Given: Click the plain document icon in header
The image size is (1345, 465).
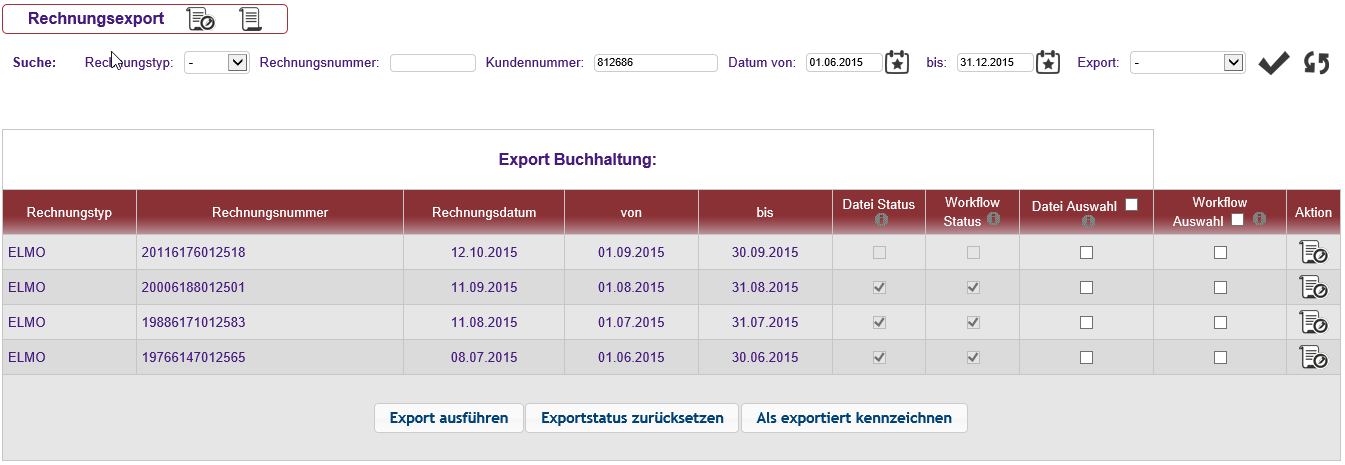Looking at the screenshot, I should [249, 19].
